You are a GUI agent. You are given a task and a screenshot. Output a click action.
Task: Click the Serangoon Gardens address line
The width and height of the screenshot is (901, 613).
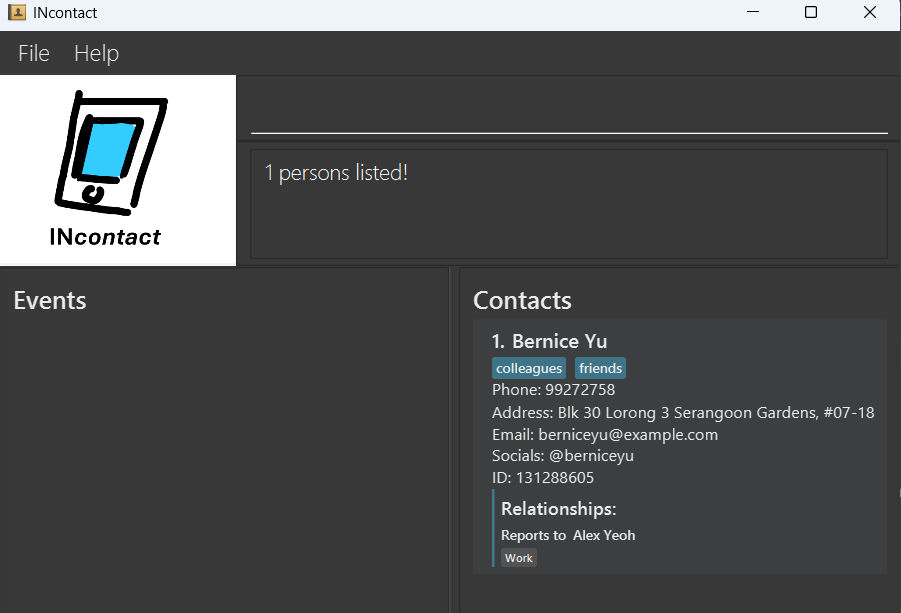pos(683,413)
